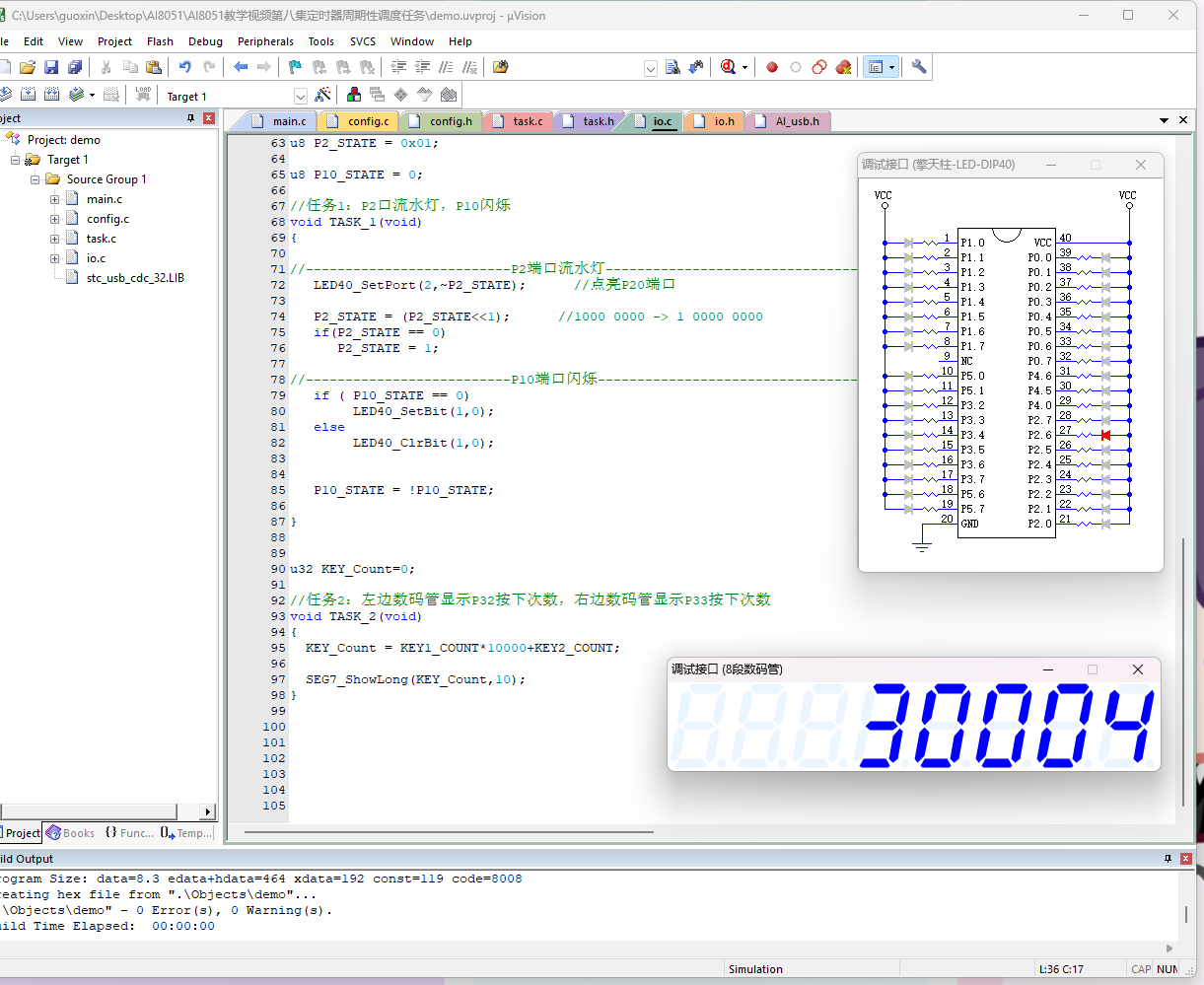Save all open files
This screenshot has width=1204, height=985.
tap(75, 67)
